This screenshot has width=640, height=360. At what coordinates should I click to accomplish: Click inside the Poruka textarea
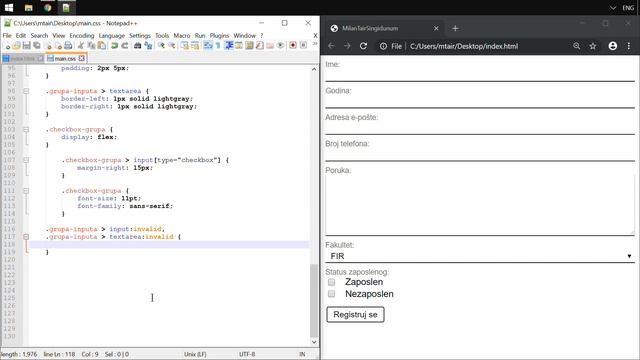(480, 205)
